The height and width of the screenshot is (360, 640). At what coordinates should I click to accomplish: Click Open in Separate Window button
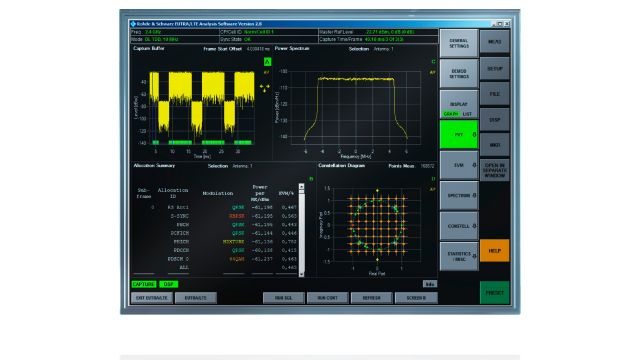[495, 170]
